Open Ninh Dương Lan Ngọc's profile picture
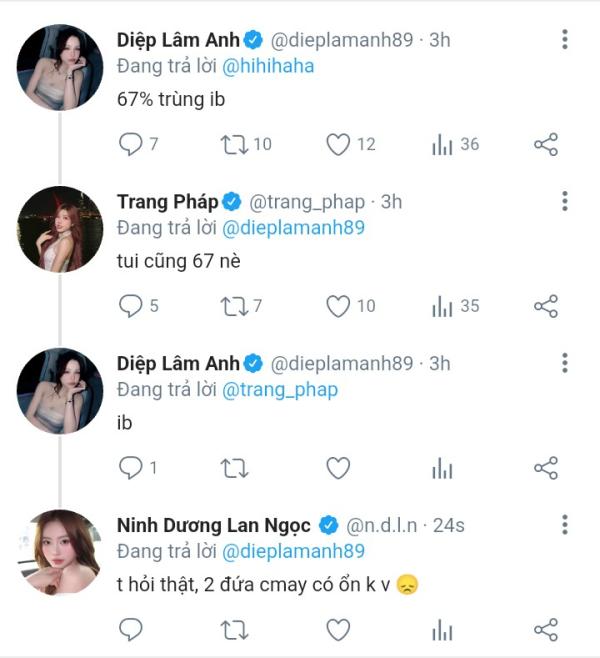Image resolution: width=600 pixels, height=658 pixels. point(60,552)
